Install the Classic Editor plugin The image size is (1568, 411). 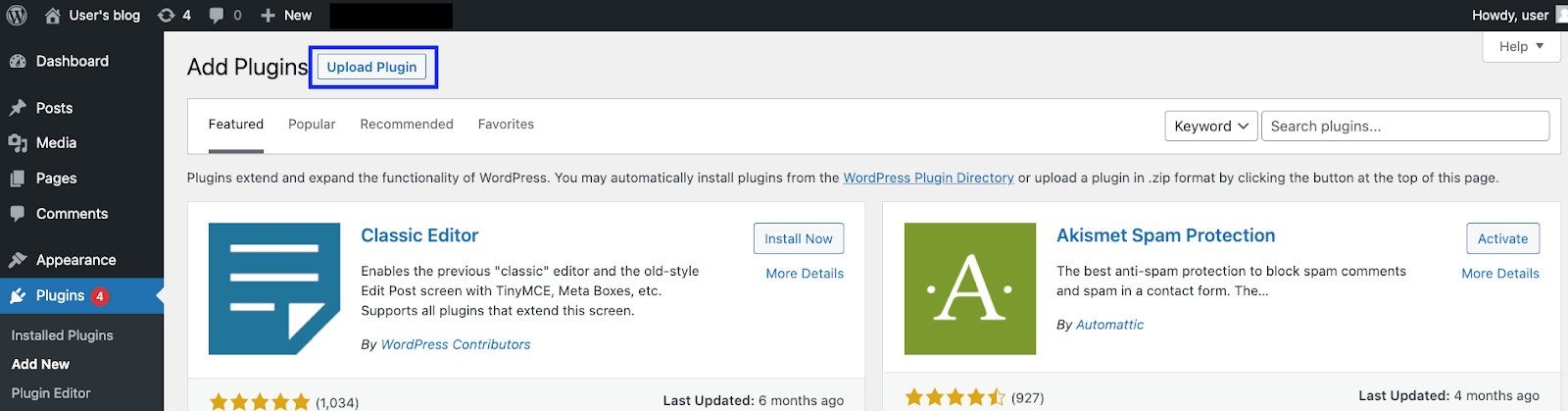(798, 238)
